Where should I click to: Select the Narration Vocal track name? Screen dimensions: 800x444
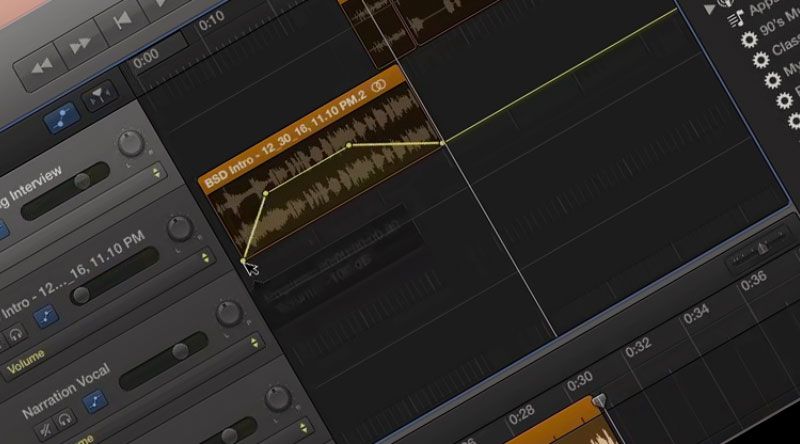pos(66,390)
